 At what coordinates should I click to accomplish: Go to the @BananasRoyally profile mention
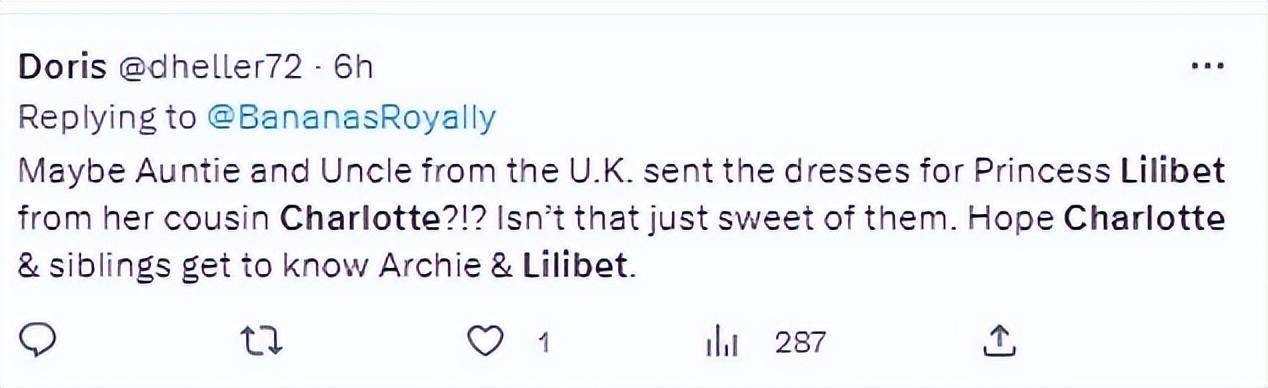[x=350, y=118]
